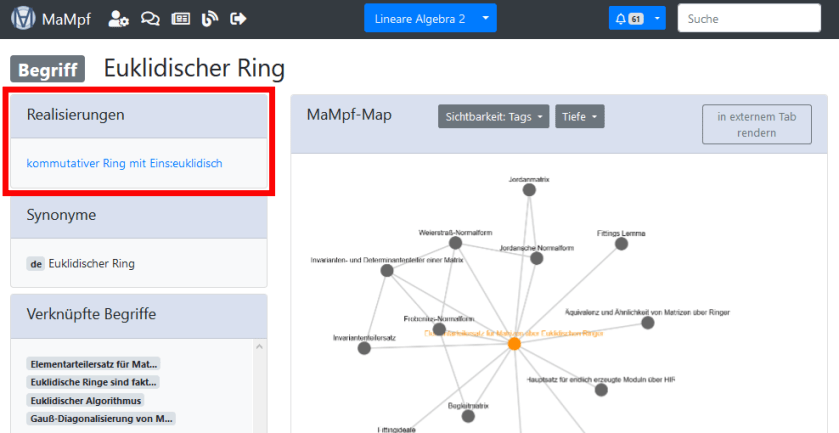Open the Sichtbarkeit: Tags dropdown
This screenshot has height=433, width=839.
pyautogui.click(x=493, y=117)
